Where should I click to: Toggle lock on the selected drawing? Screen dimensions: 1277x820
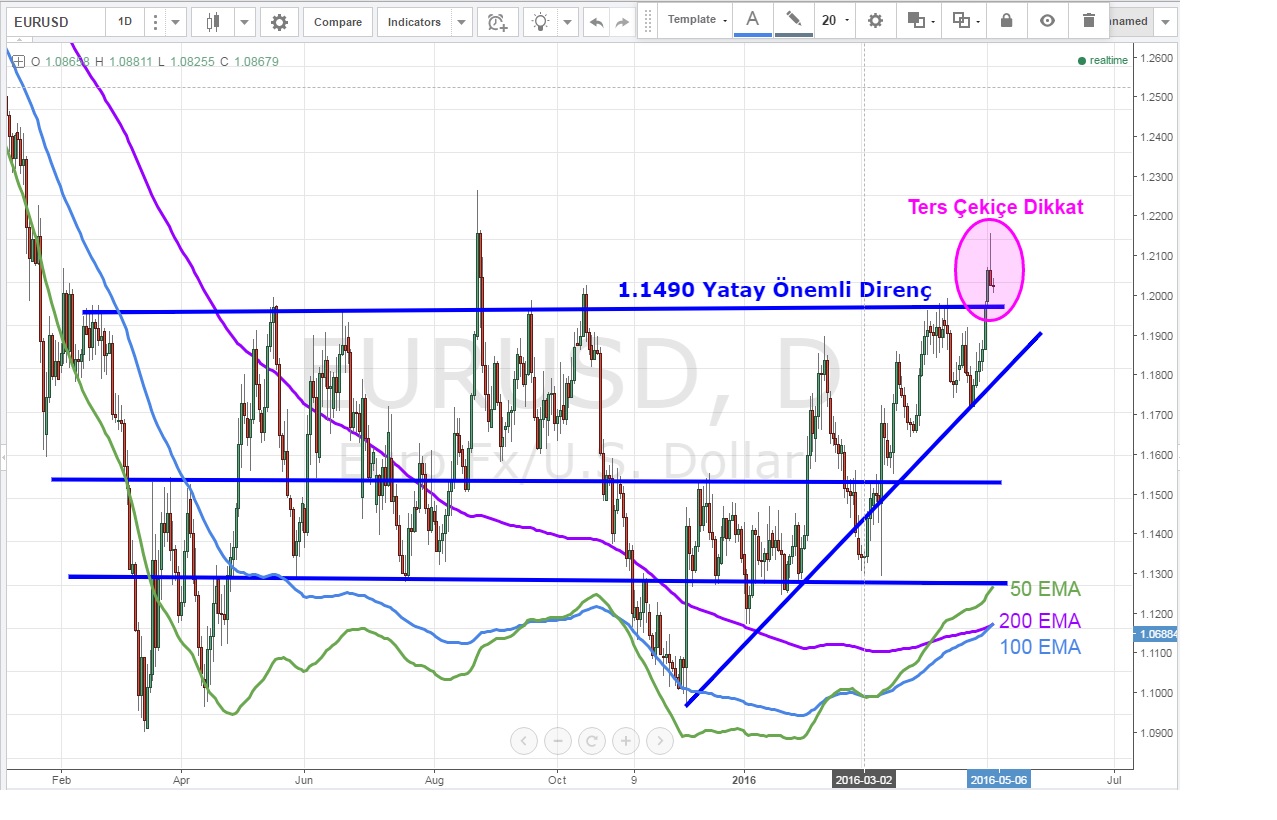[1006, 20]
